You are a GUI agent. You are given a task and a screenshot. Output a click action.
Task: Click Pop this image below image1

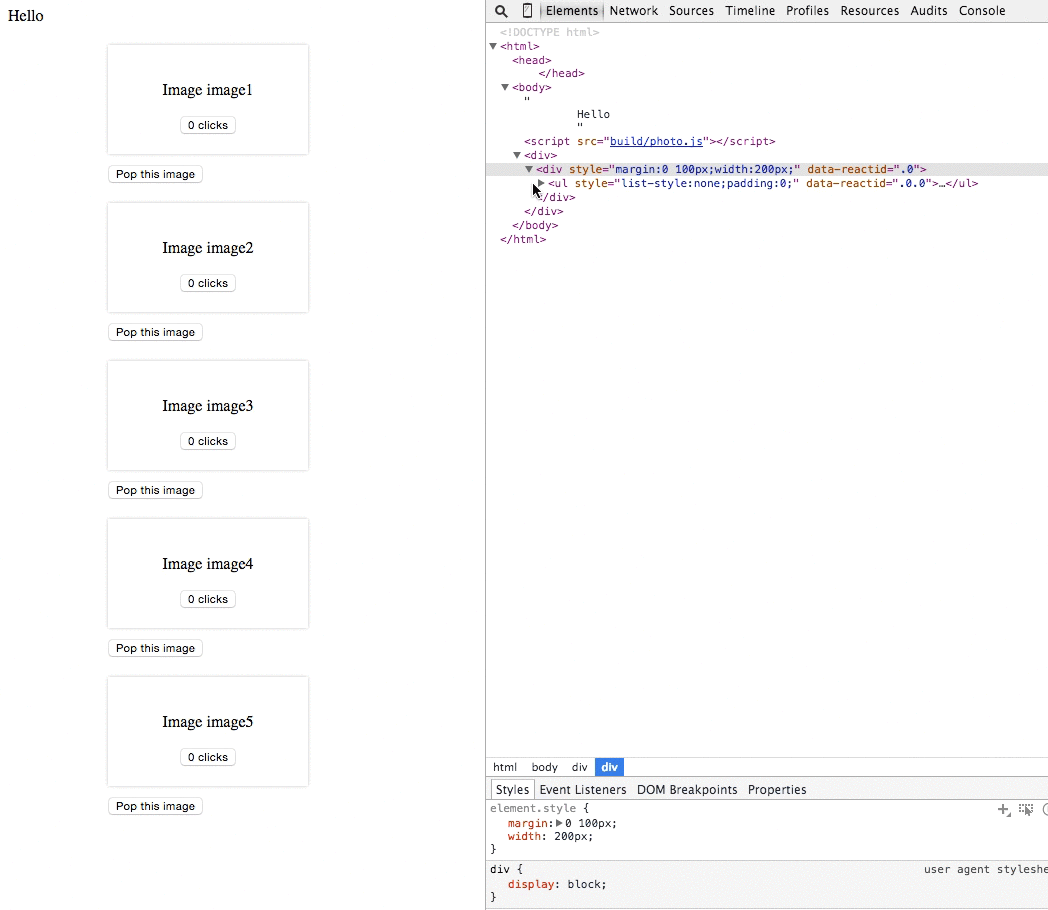[155, 174]
